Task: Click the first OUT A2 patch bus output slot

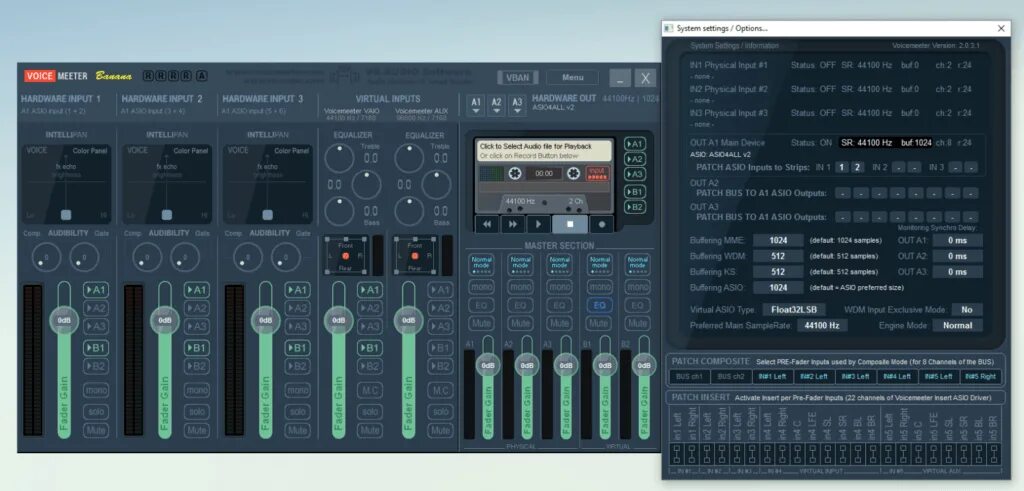Action: pos(842,193)
